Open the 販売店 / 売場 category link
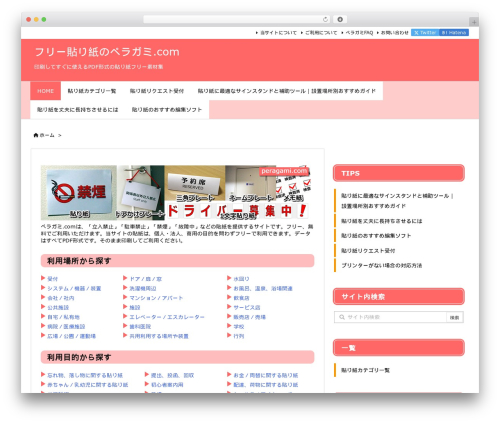Viewport: 500px width, 423px height. (249, 317)
